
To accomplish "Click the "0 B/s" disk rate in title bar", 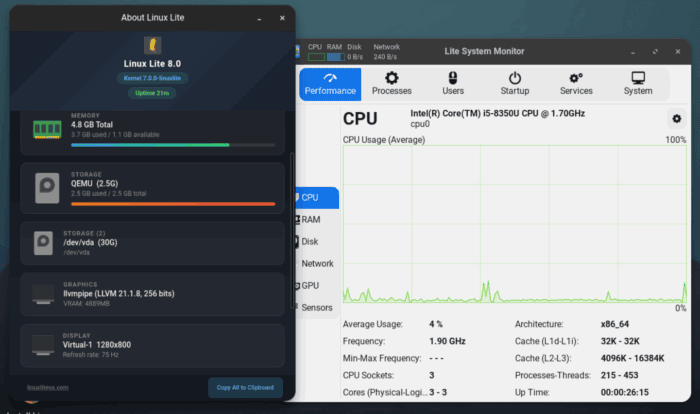I will pos(355,57).
